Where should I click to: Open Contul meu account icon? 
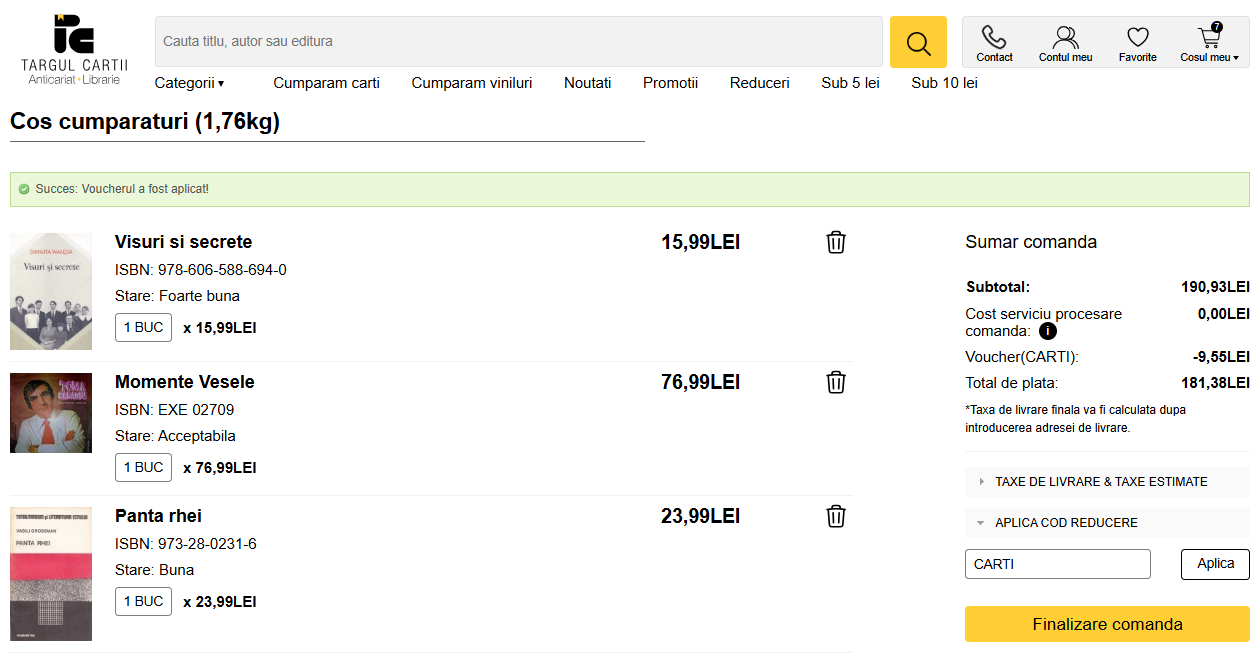coord(1065,43)
